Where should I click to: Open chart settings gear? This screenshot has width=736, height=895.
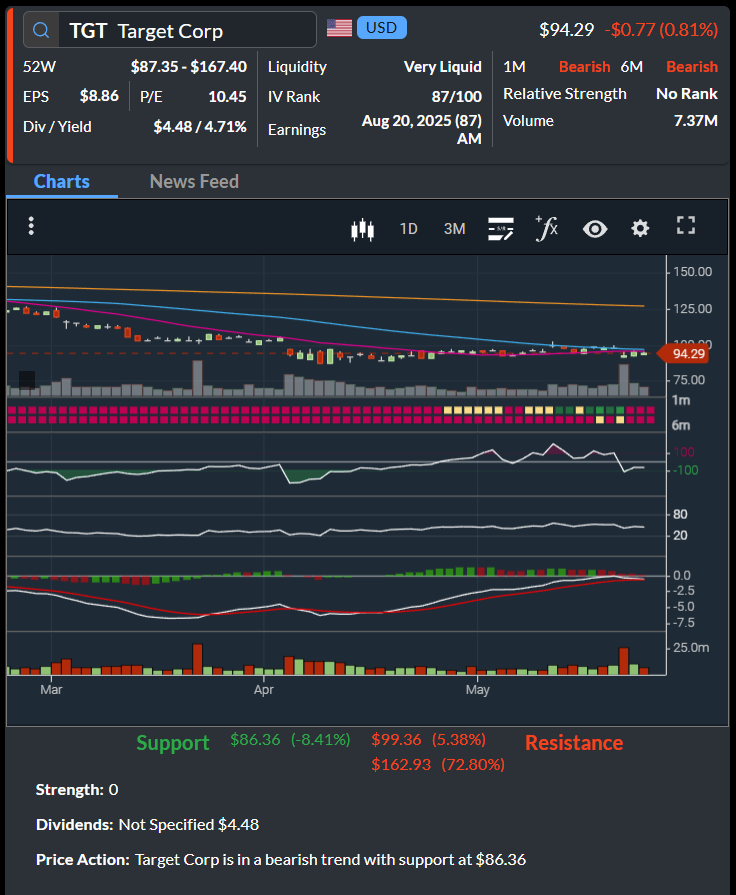tap(640, 228)
